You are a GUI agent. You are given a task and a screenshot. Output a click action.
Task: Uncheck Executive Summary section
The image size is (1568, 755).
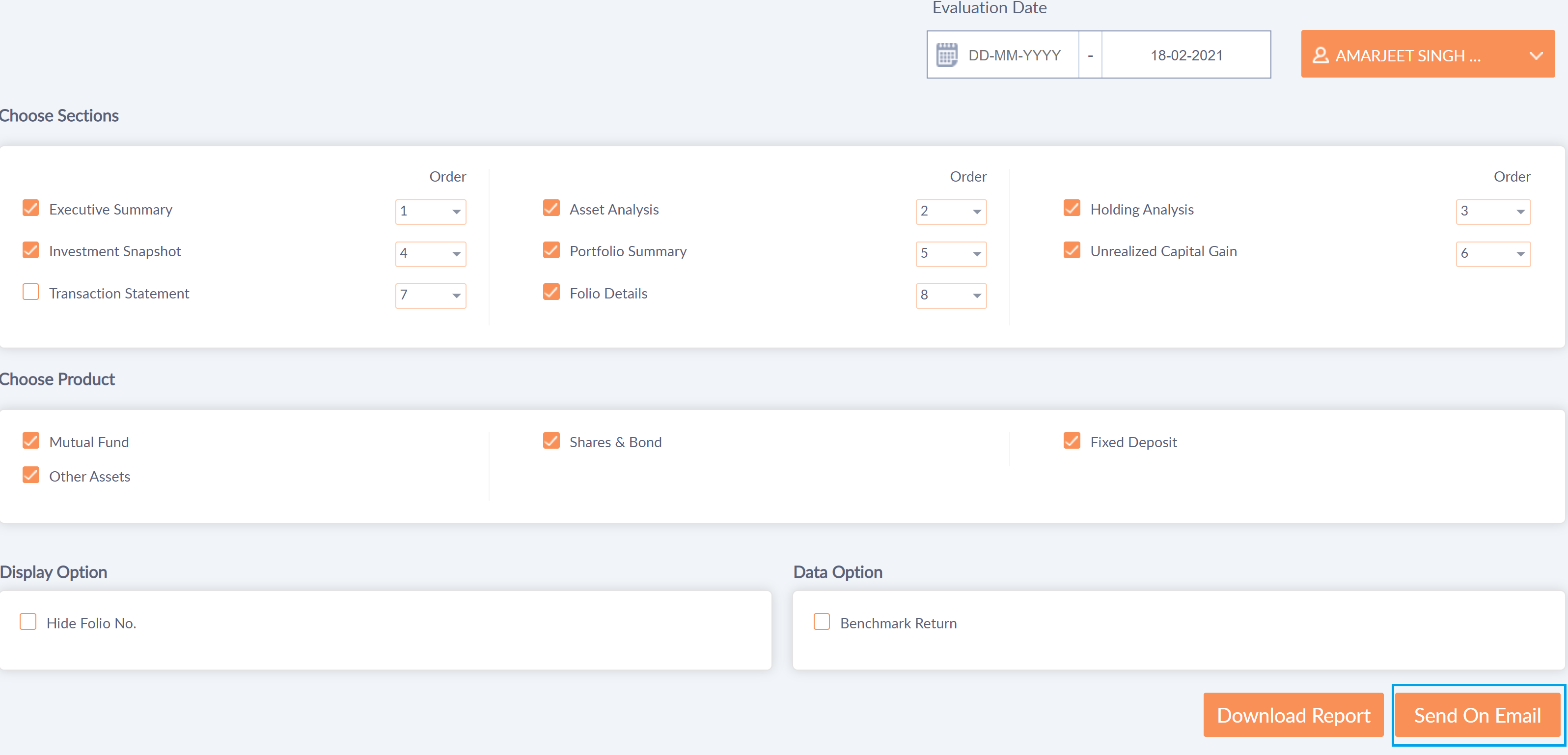point(30,209)
